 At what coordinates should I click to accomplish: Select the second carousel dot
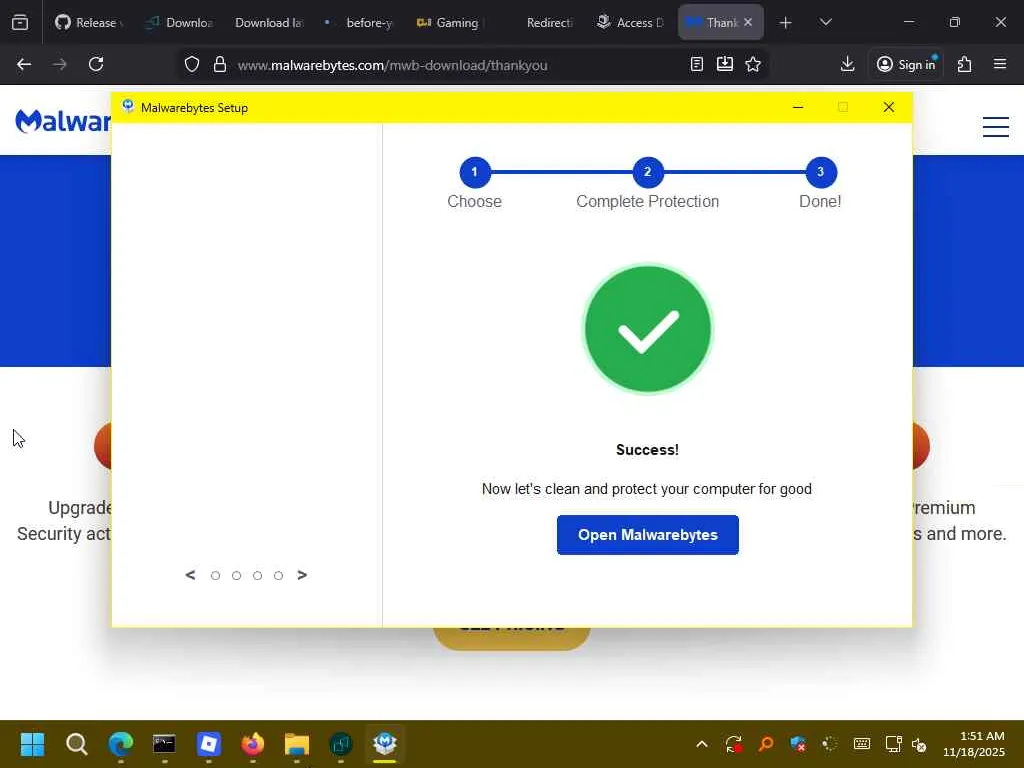[236, 575]
